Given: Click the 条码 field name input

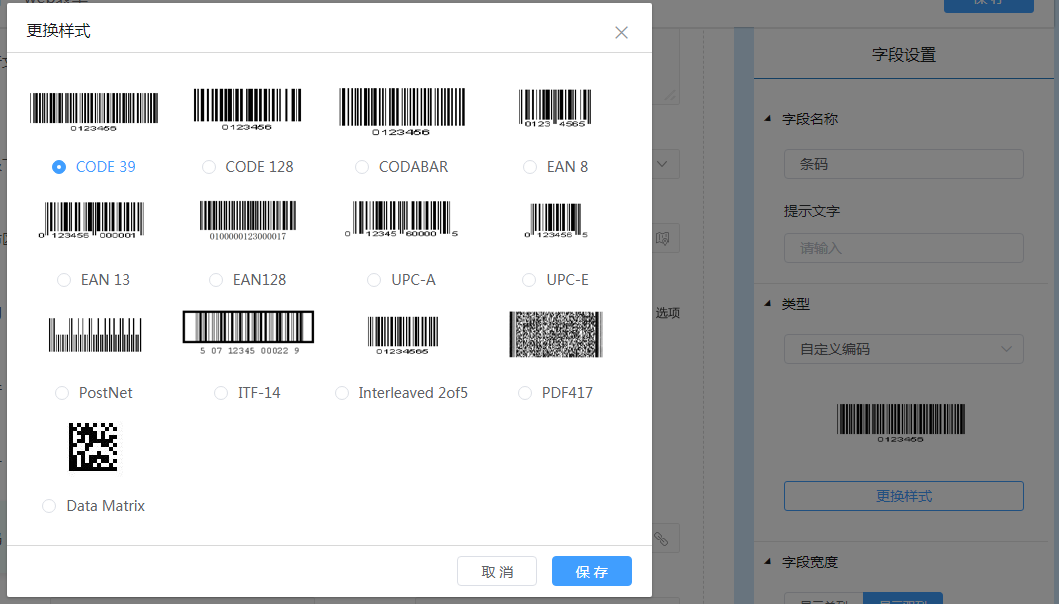Looking at the screenshot, I should click(x=904, y=164).
